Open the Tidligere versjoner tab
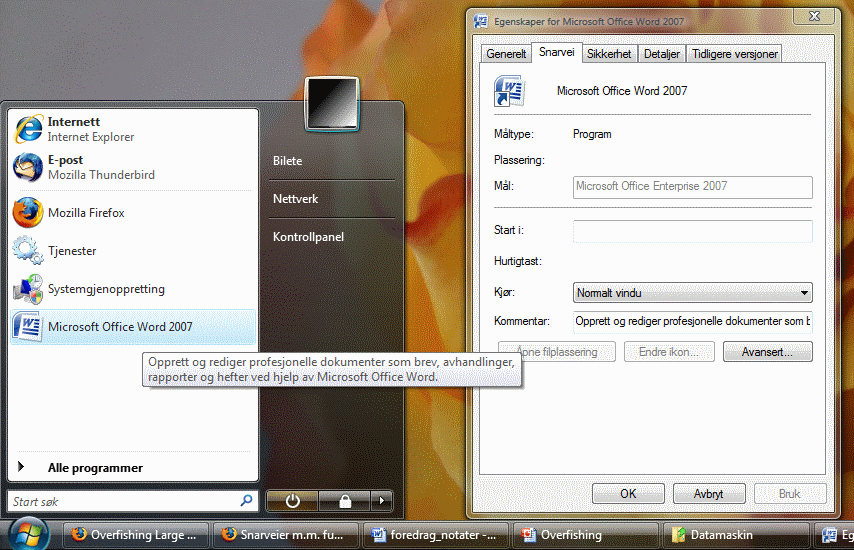Viewport: 854px width, 550px height. (735, 54)
